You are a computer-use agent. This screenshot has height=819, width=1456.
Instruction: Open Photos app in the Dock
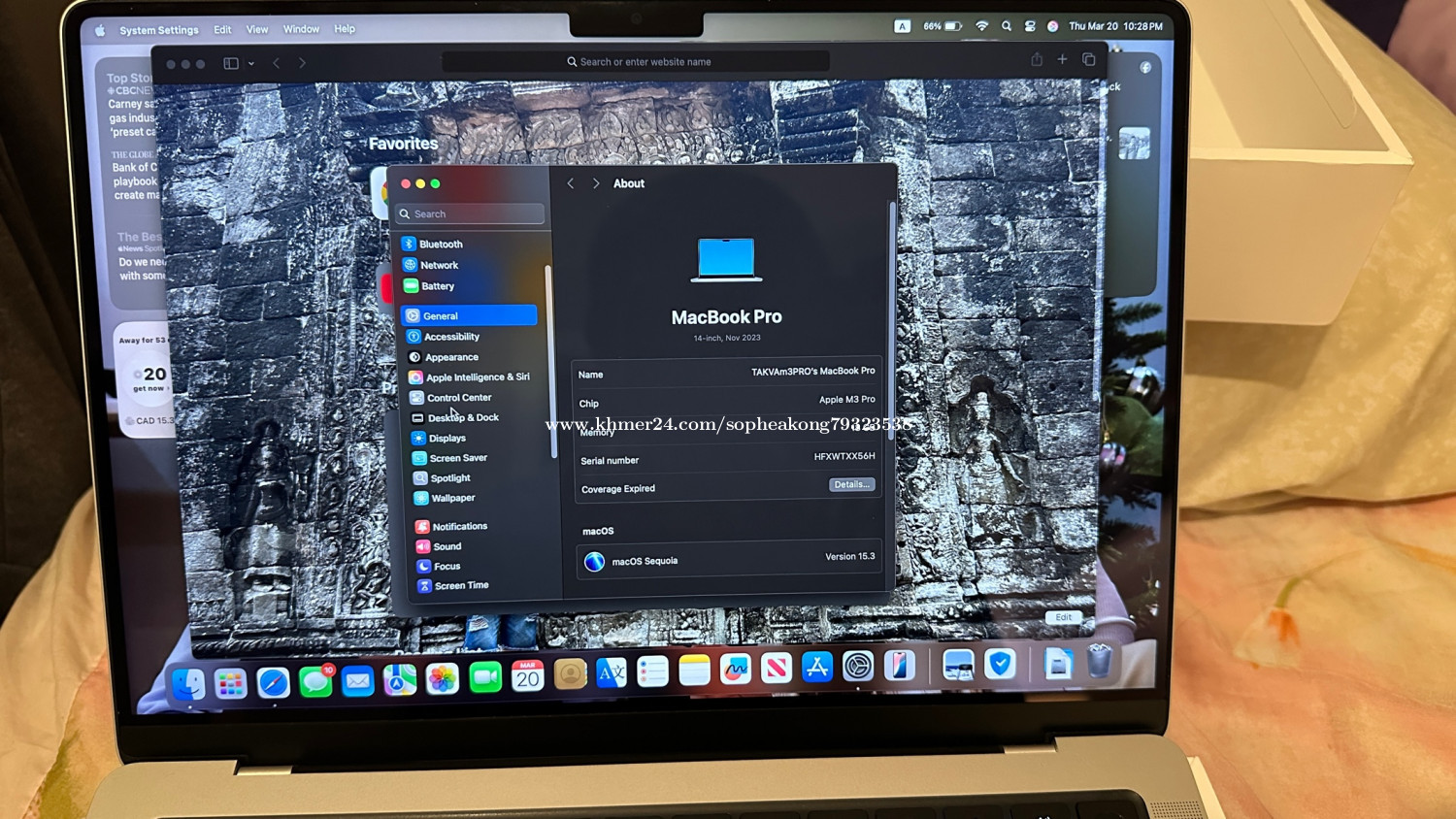[443, 678]
